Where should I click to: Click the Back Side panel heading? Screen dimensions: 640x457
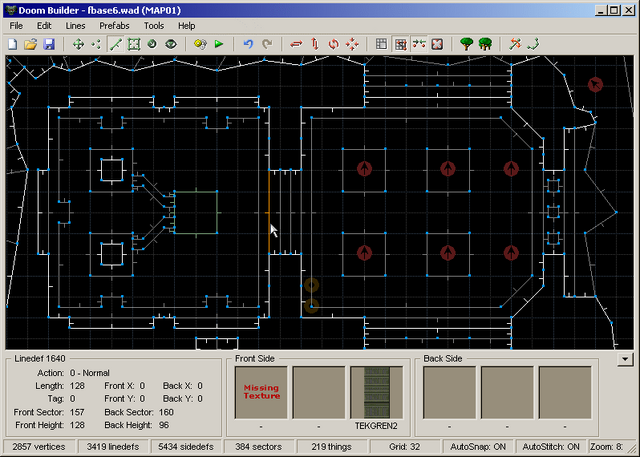click(x=443, y=359)
